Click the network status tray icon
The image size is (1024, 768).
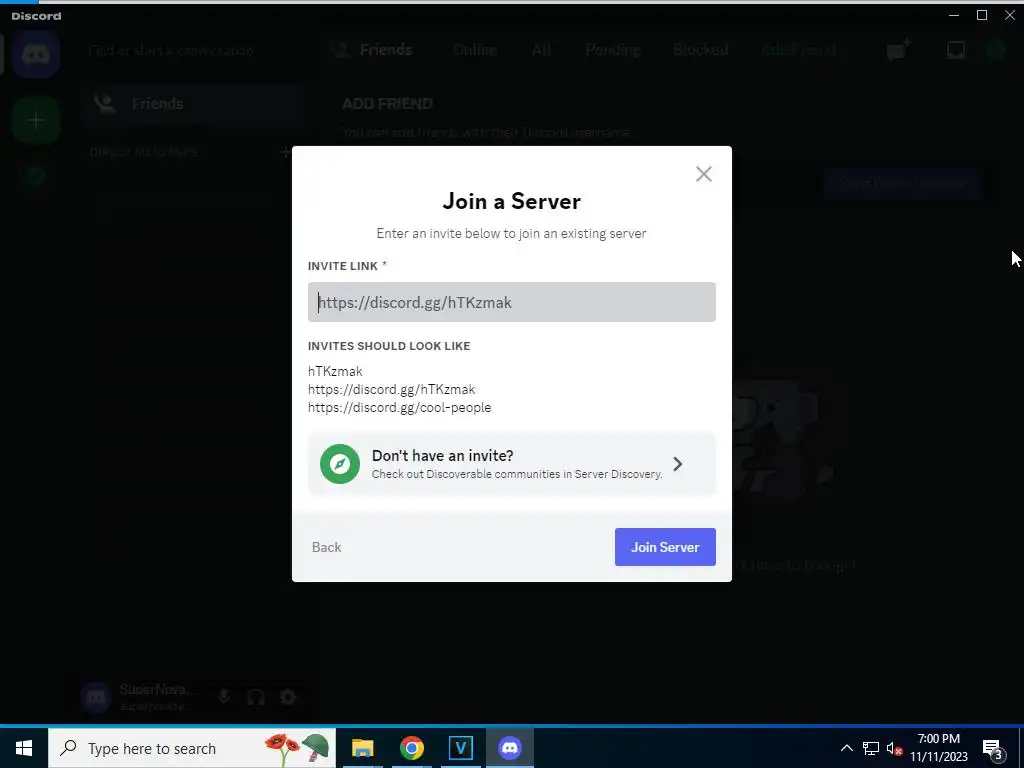coord(871,748)
